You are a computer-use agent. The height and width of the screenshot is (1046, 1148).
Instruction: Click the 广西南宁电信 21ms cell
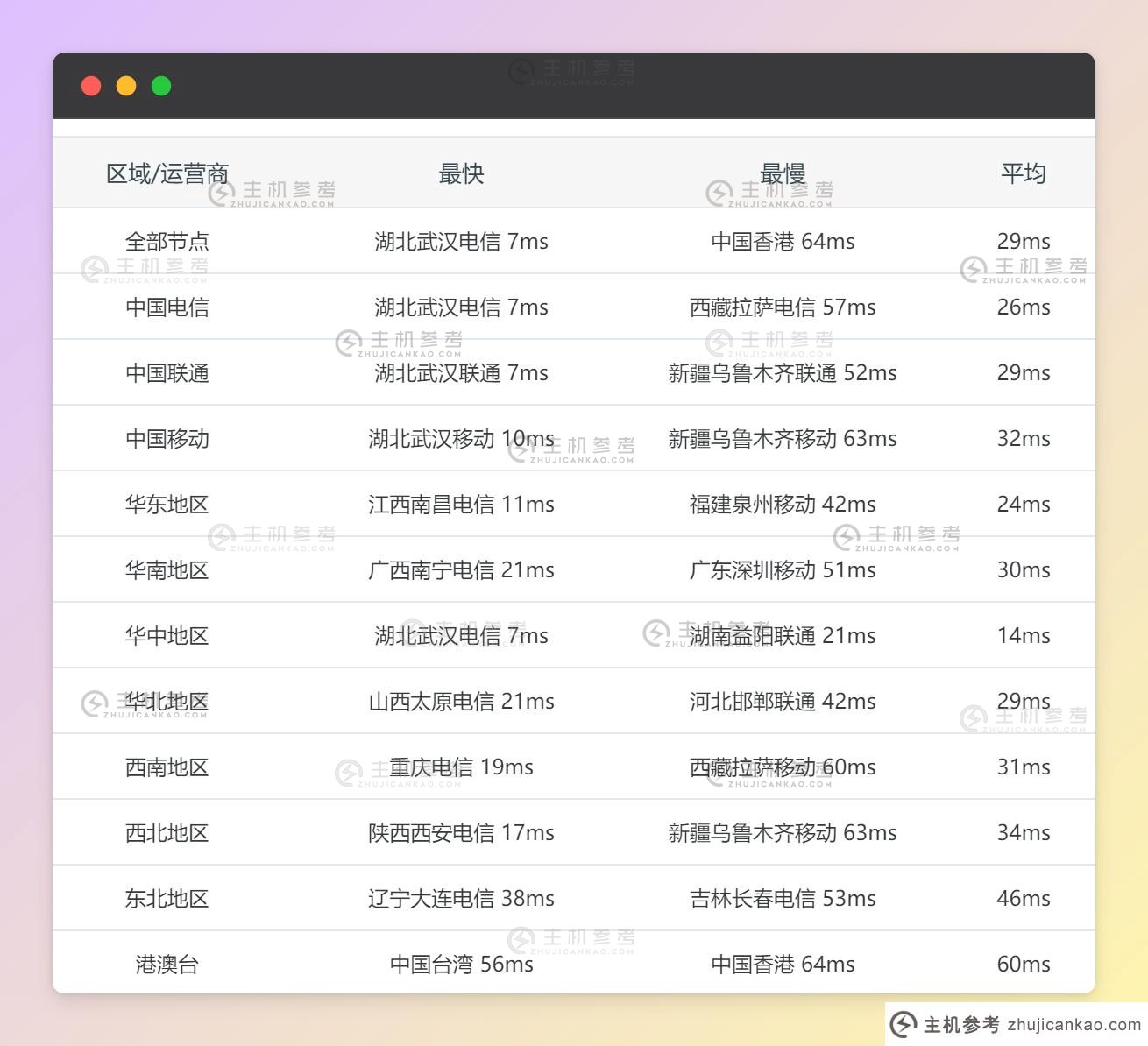point(461,569)
